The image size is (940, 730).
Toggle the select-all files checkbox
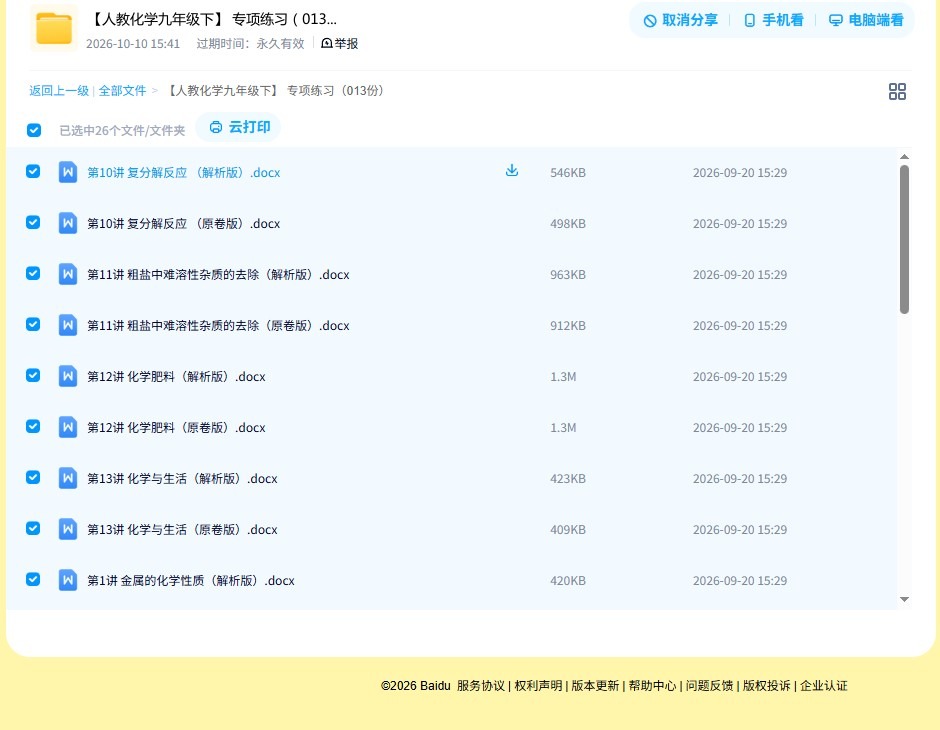coord(34,130)
